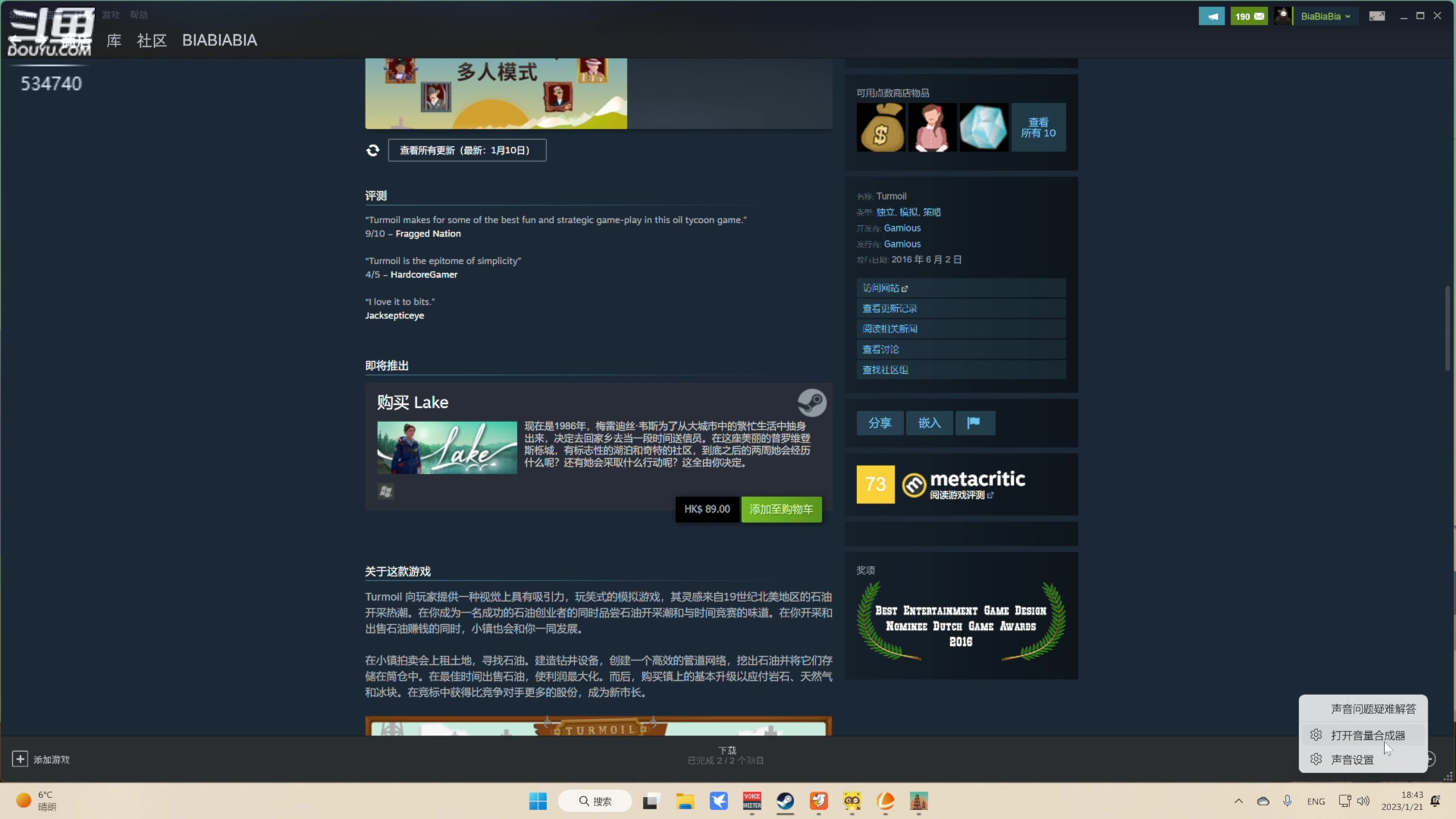Open 阅读游戏评测 Metacritic link
The width and height of the screenshot is (1456, 819).
pos(961,495)
